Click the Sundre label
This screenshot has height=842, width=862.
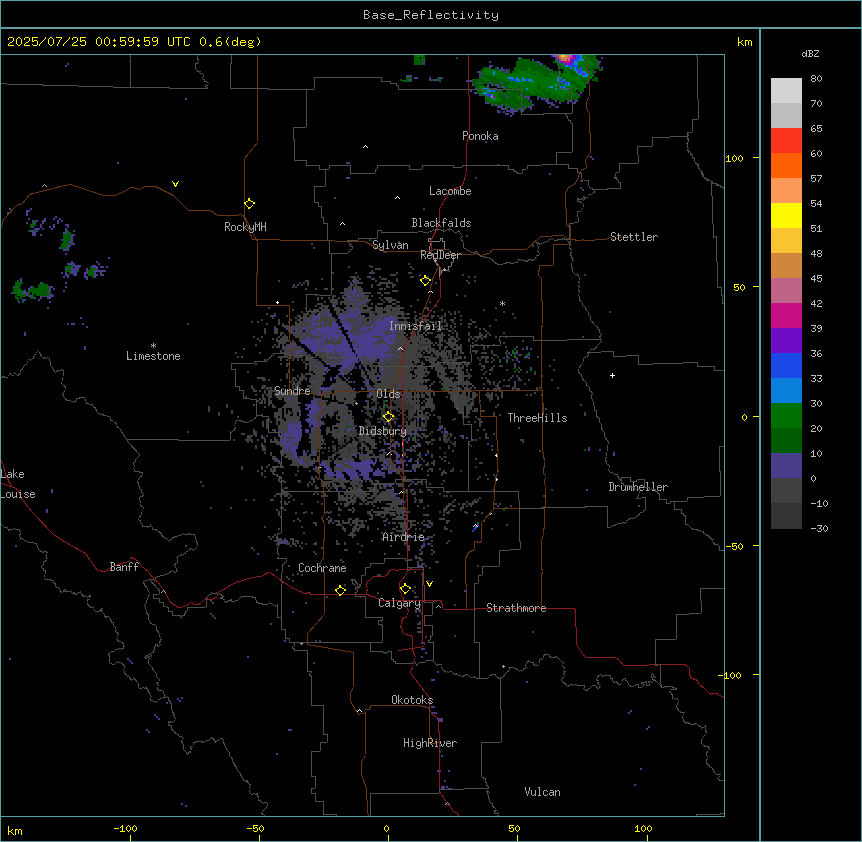(x=292, y=391)
